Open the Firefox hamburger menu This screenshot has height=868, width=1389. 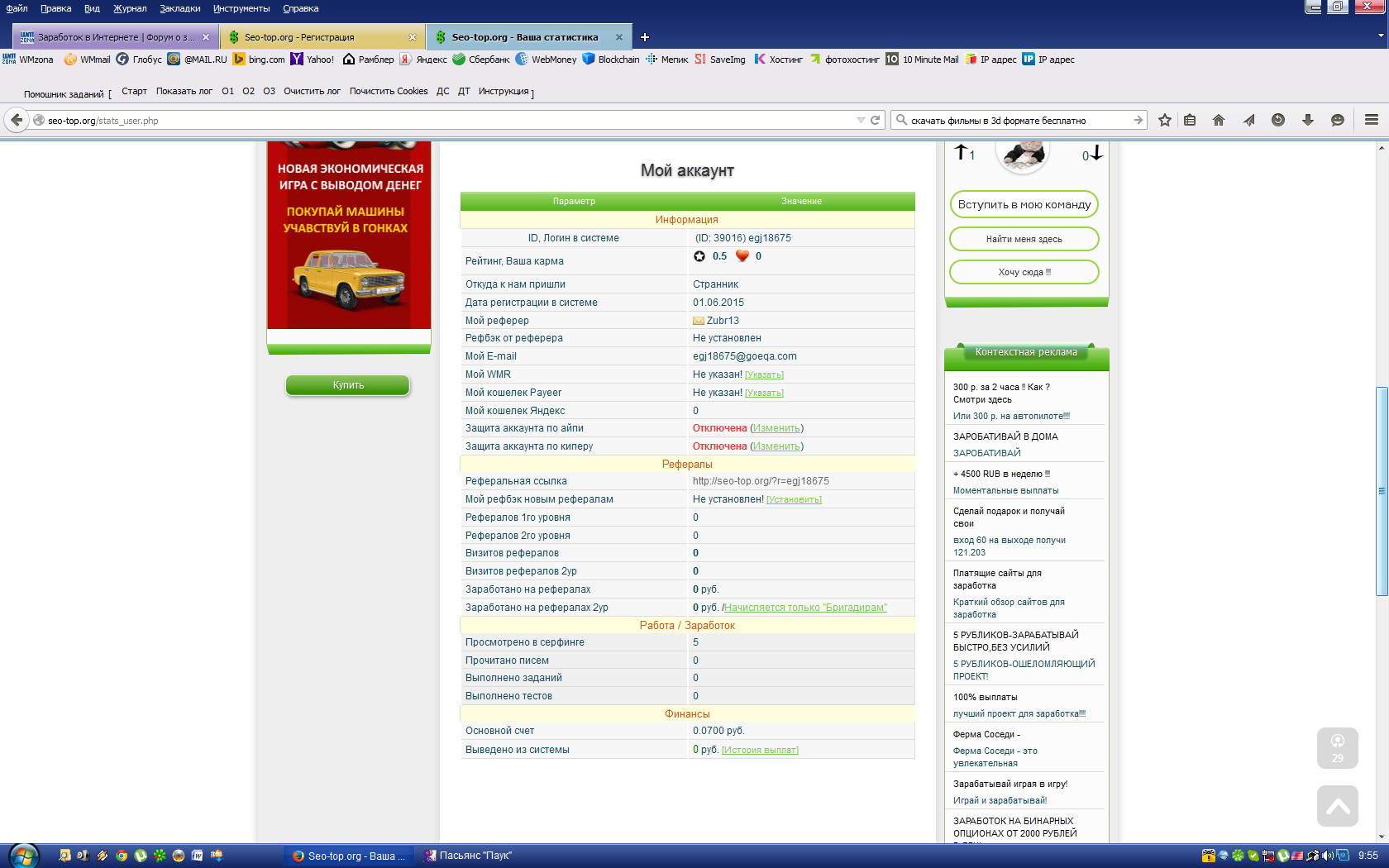point(1372,120)
